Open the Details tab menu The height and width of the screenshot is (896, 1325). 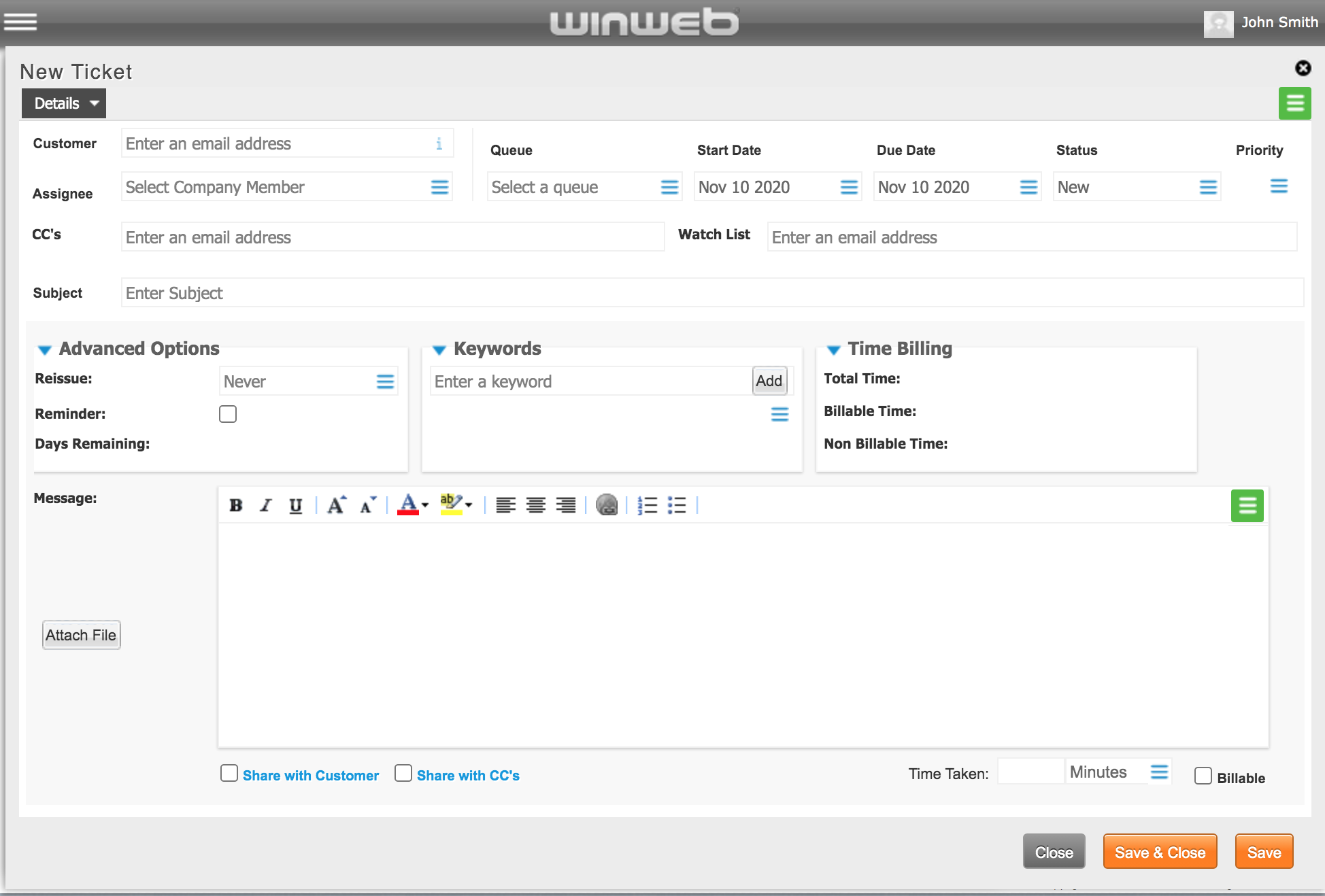[64, 103]
